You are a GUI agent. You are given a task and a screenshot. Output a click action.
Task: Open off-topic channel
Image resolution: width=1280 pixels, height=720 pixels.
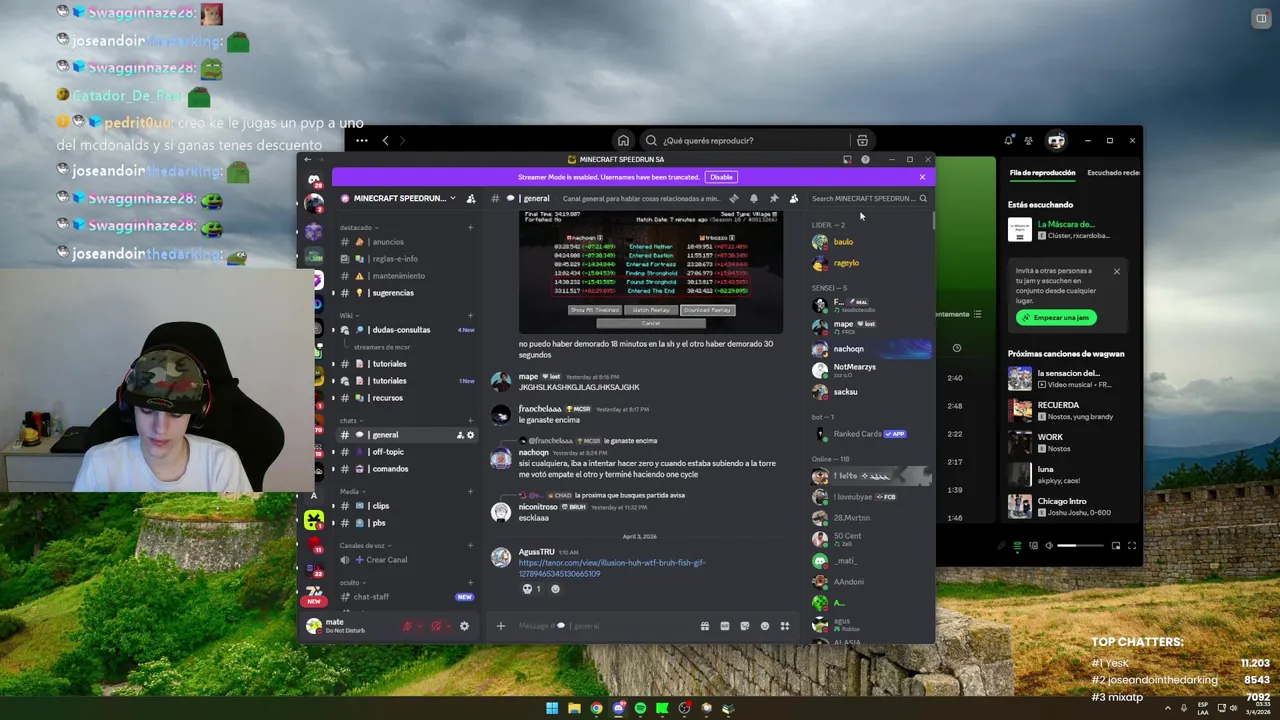pyautogui.click(x=405, y=452)
